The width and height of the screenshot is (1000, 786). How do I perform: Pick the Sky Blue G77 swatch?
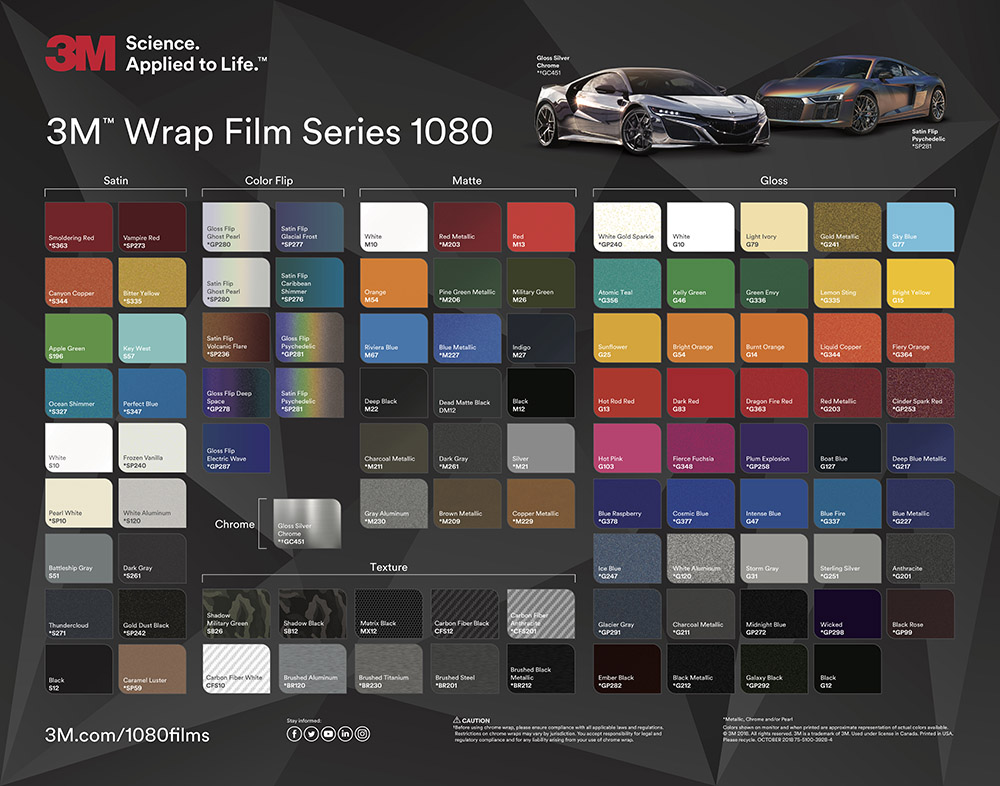920,227
